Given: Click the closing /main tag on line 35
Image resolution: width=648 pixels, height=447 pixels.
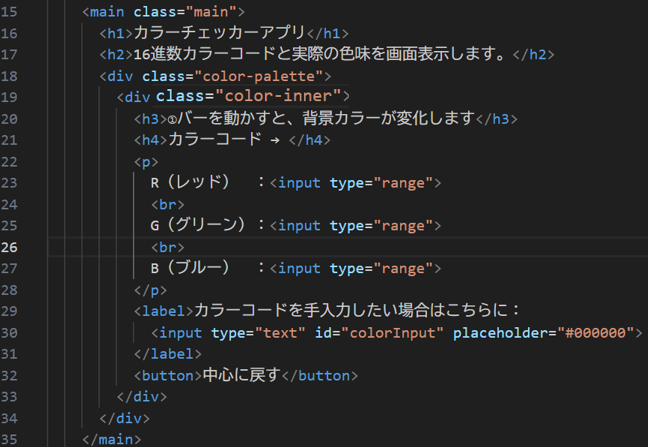Looking at the screenshot, I should click(112, 440).
